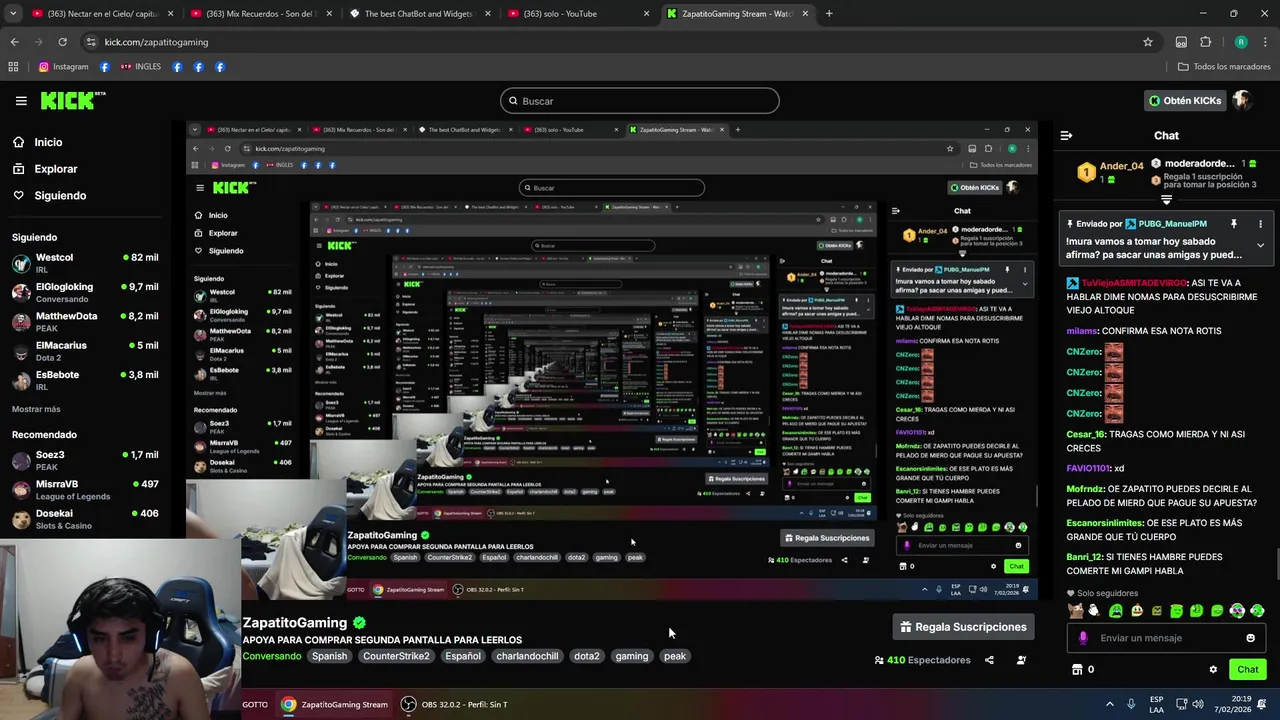
Task: Share the stream via share icon
Action: [989, 660]
